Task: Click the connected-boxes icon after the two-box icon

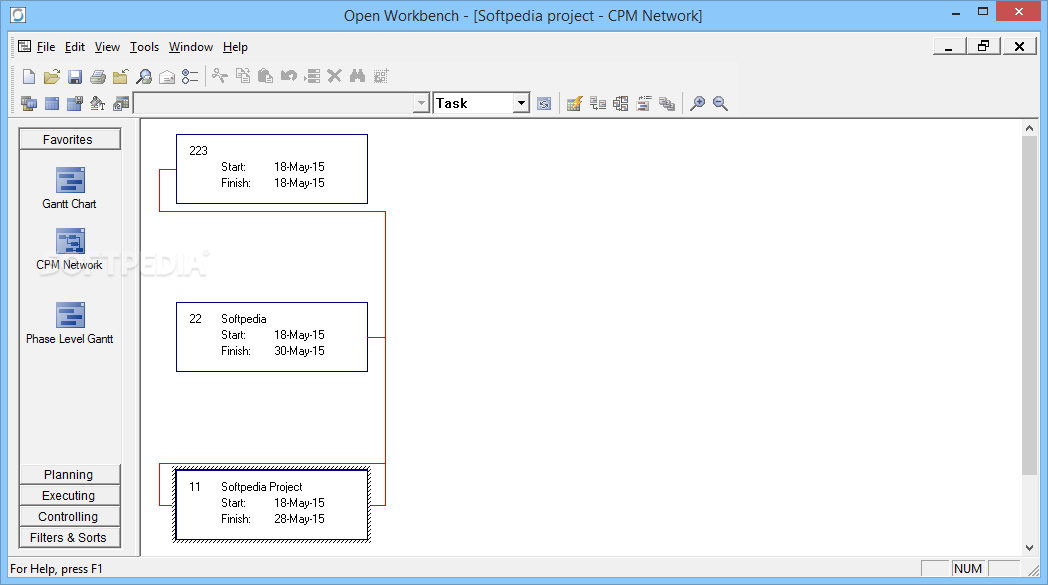Action: point(620,103)
